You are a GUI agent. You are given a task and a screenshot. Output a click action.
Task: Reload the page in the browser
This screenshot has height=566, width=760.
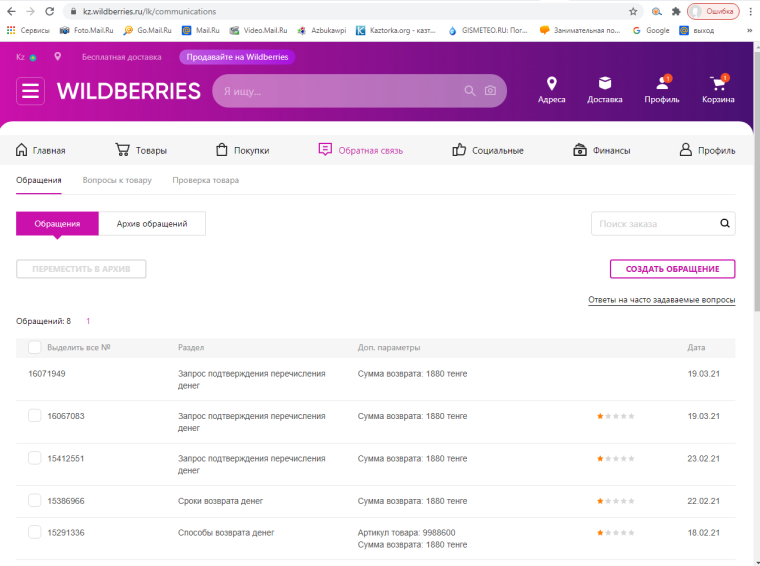coord(49,11)
